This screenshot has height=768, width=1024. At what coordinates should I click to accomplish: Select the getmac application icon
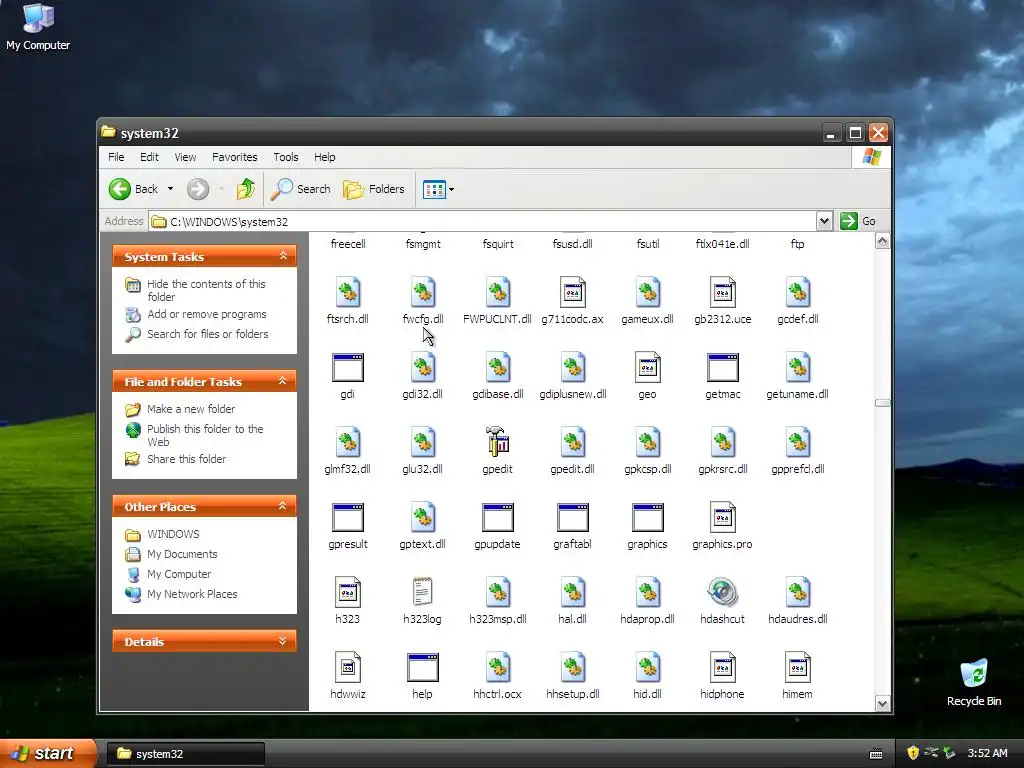coord(722,367)
